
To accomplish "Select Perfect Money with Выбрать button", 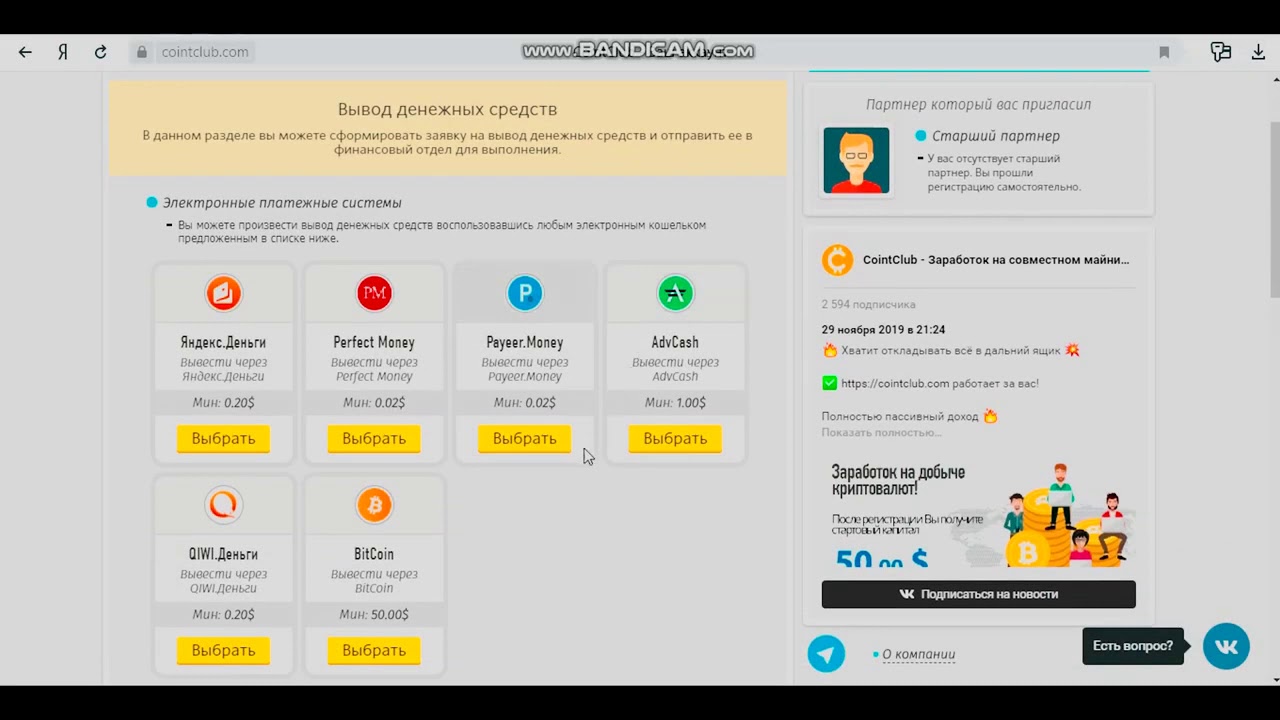I will click(x=374, y=439).
